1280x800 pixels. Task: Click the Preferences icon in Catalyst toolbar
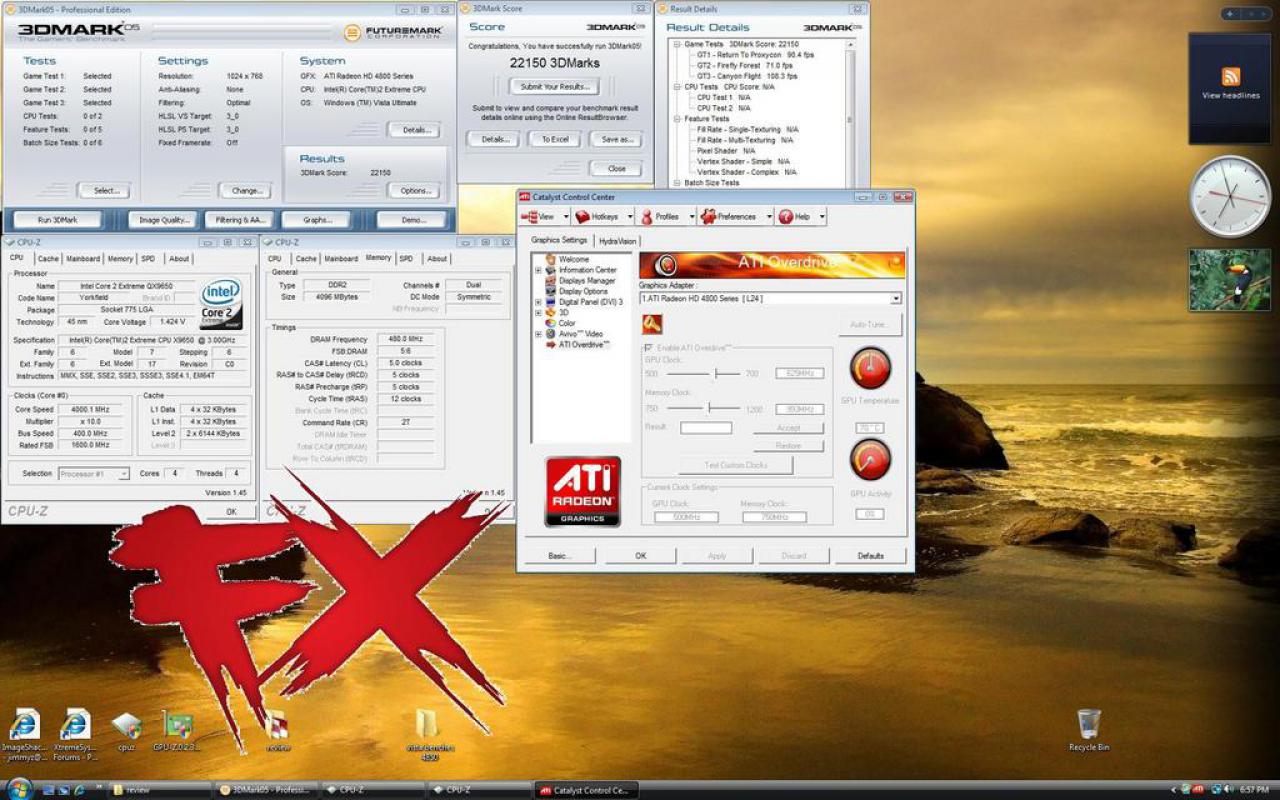[709, 217]
